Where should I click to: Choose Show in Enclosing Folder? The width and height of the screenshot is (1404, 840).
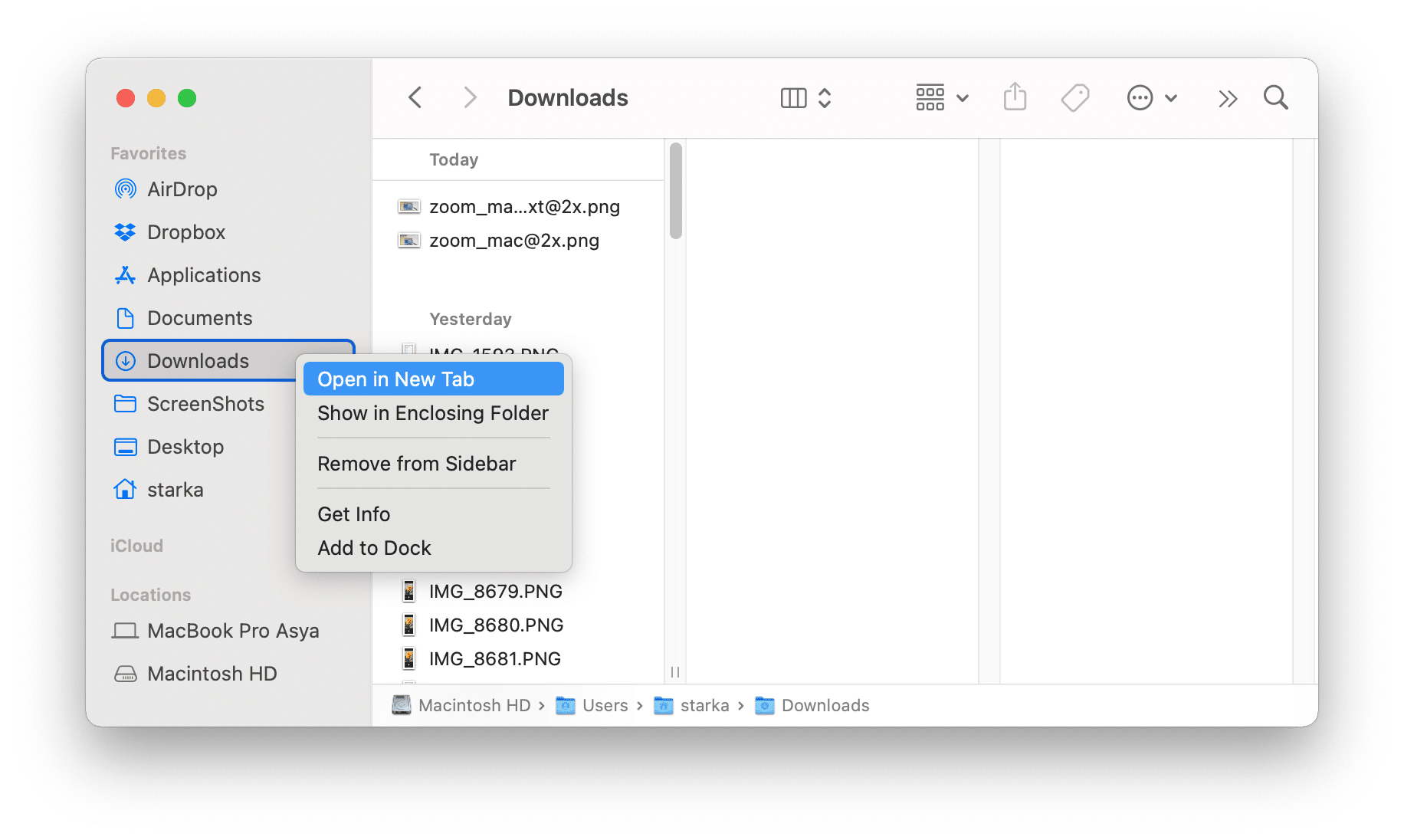(x=434, y=413)
